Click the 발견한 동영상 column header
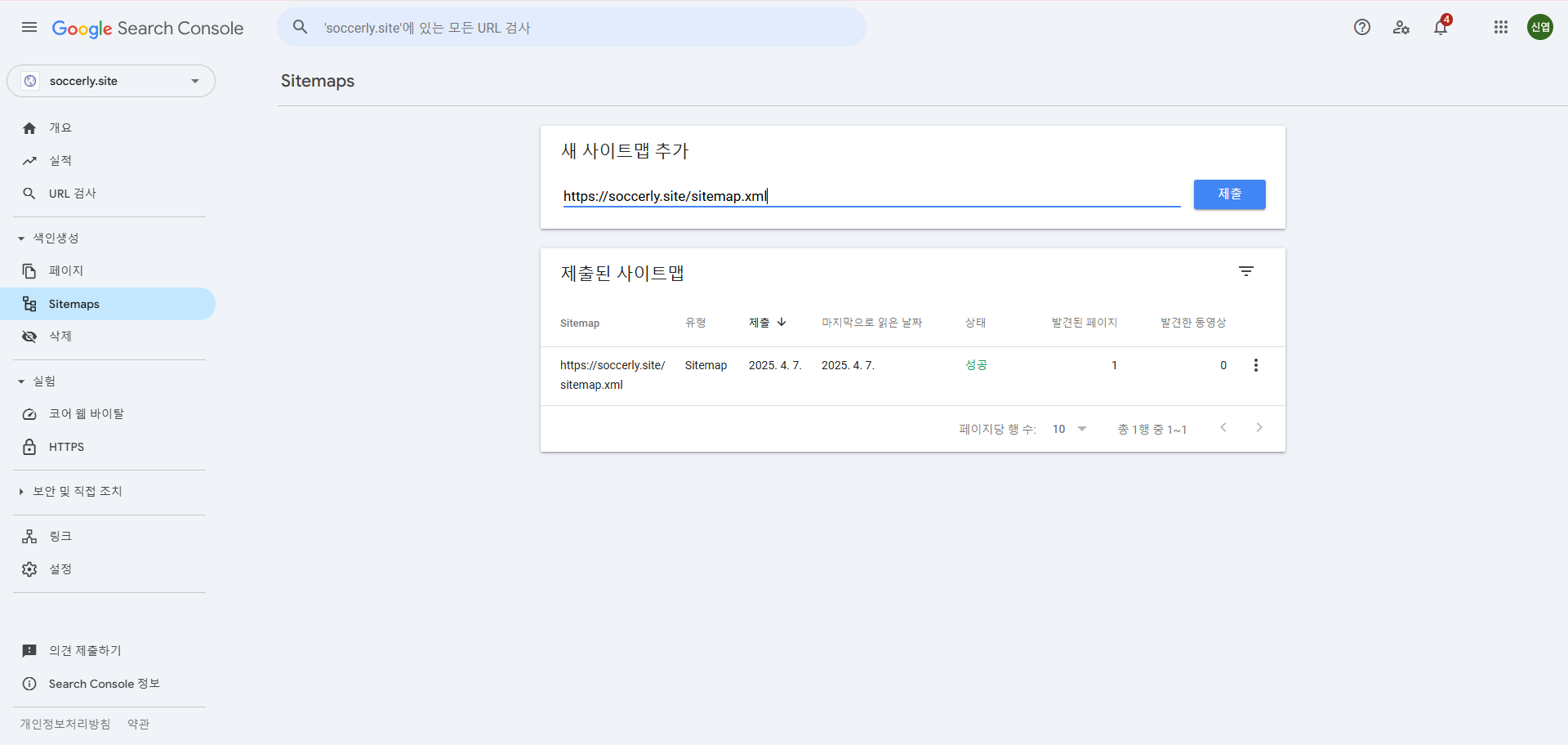 (x=1194, y=323)
